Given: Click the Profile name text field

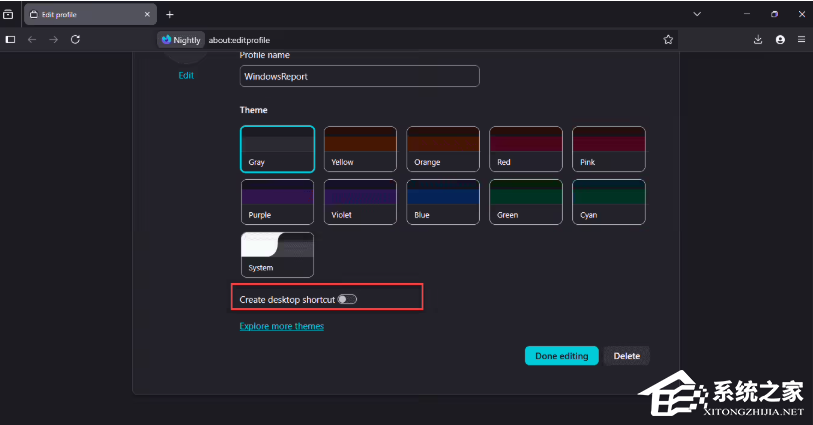Looking at the screenshot, I should 359,77.
